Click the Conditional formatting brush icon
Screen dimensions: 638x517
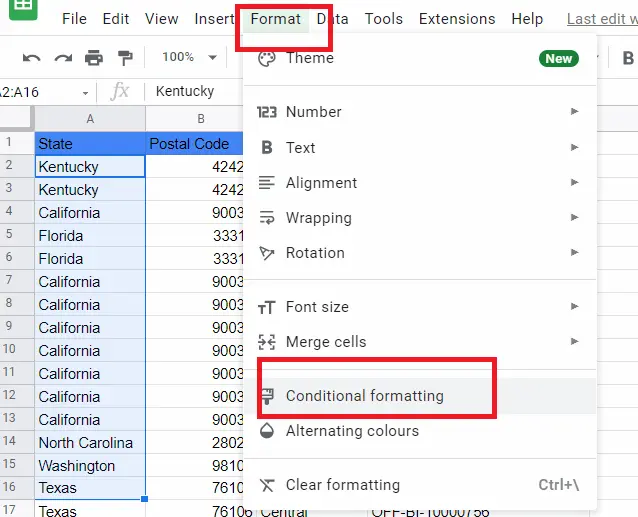pyautogui.click(x=267, y=396)
